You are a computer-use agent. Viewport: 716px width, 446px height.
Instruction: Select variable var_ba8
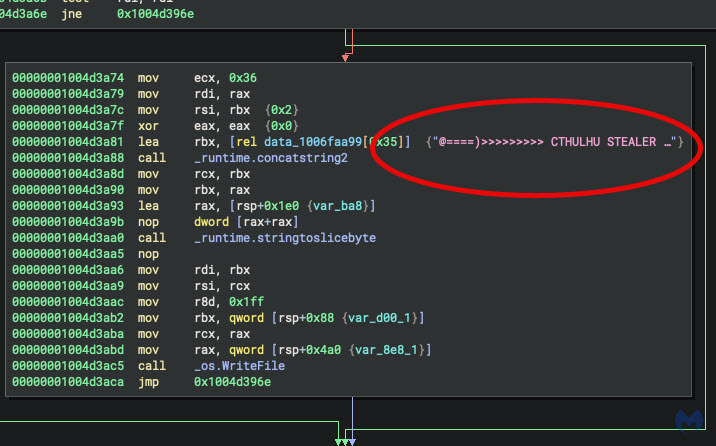pyautogui.click(x=337, y=206)
